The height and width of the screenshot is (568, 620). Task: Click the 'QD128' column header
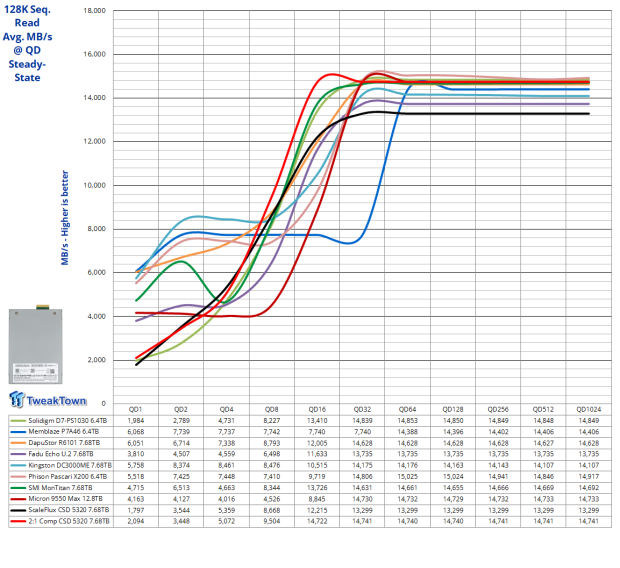453,409
